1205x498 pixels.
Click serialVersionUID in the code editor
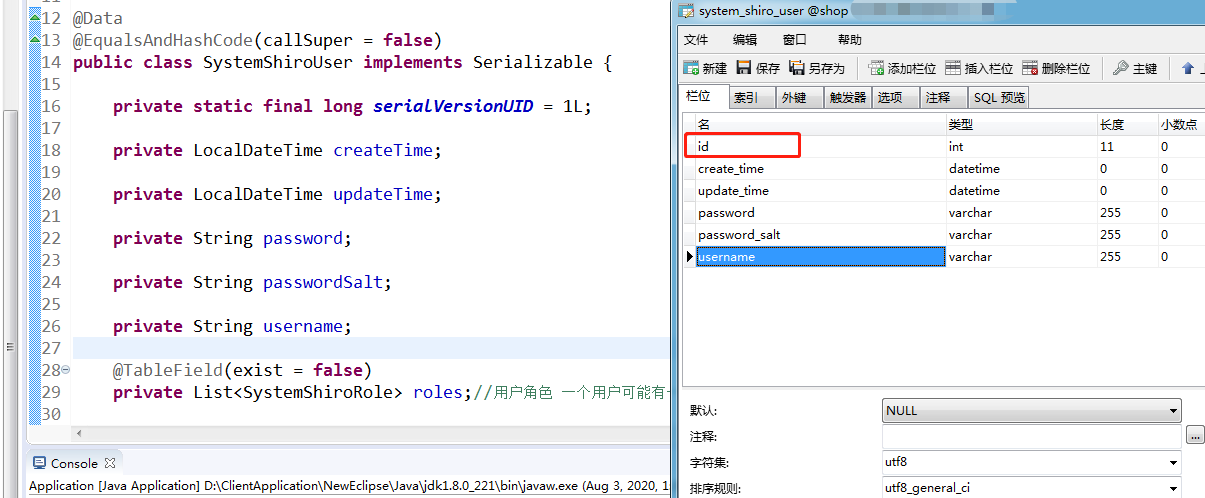(x=453, y=106)
